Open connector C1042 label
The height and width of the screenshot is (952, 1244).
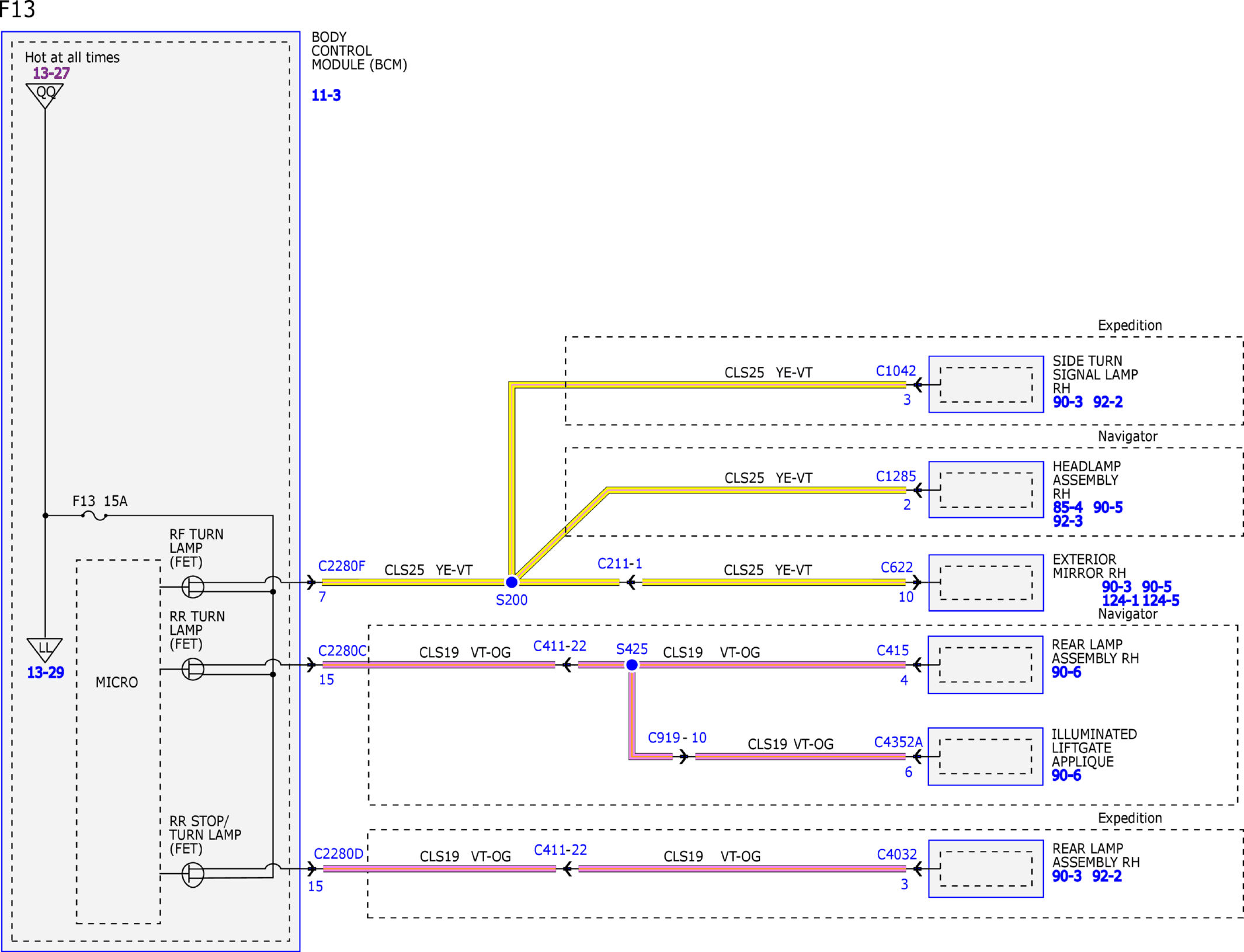pos(896,371)
